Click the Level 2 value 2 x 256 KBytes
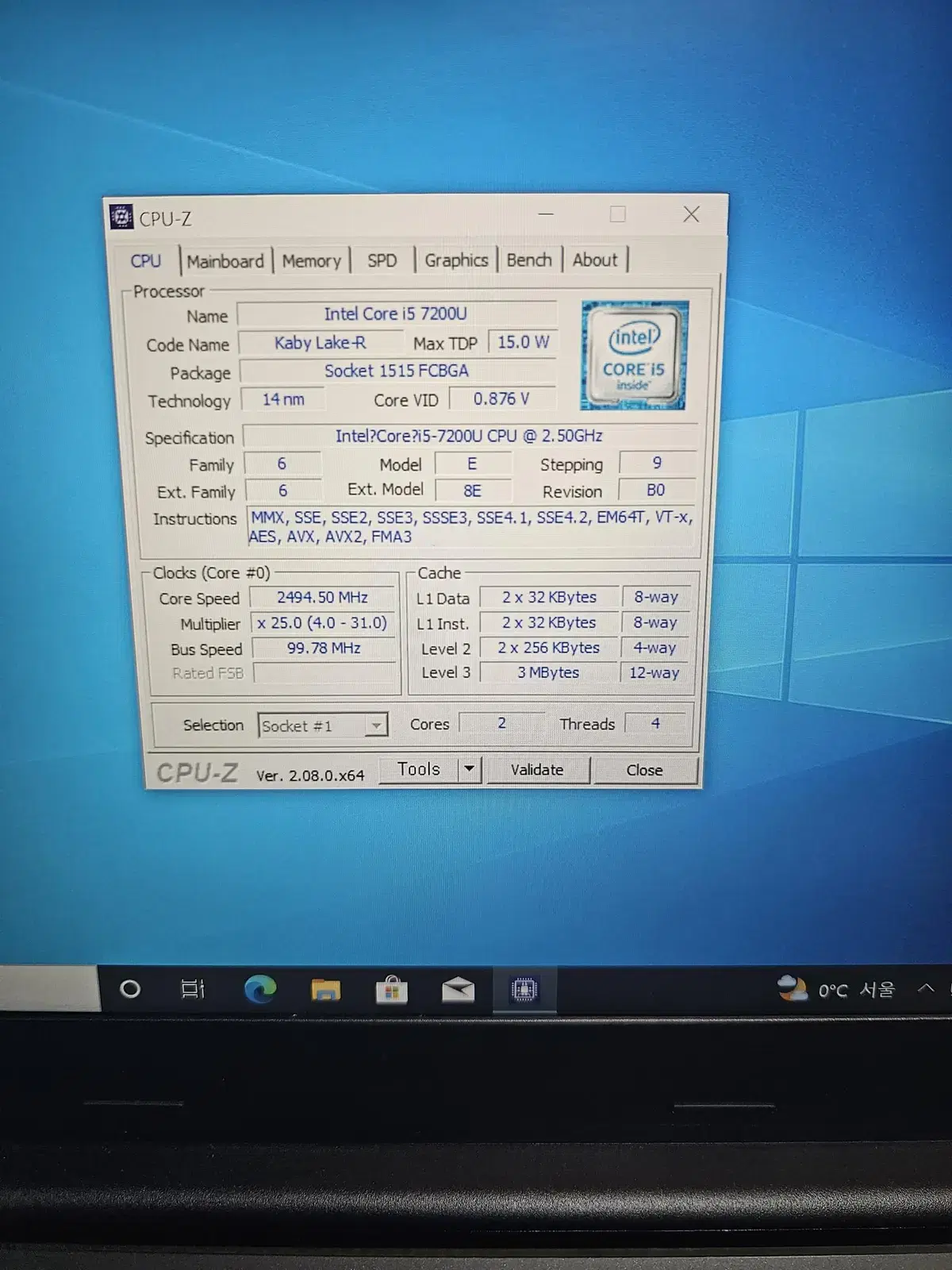The width and height of the screenshot is (952, 1270). (x=549, y=648)
